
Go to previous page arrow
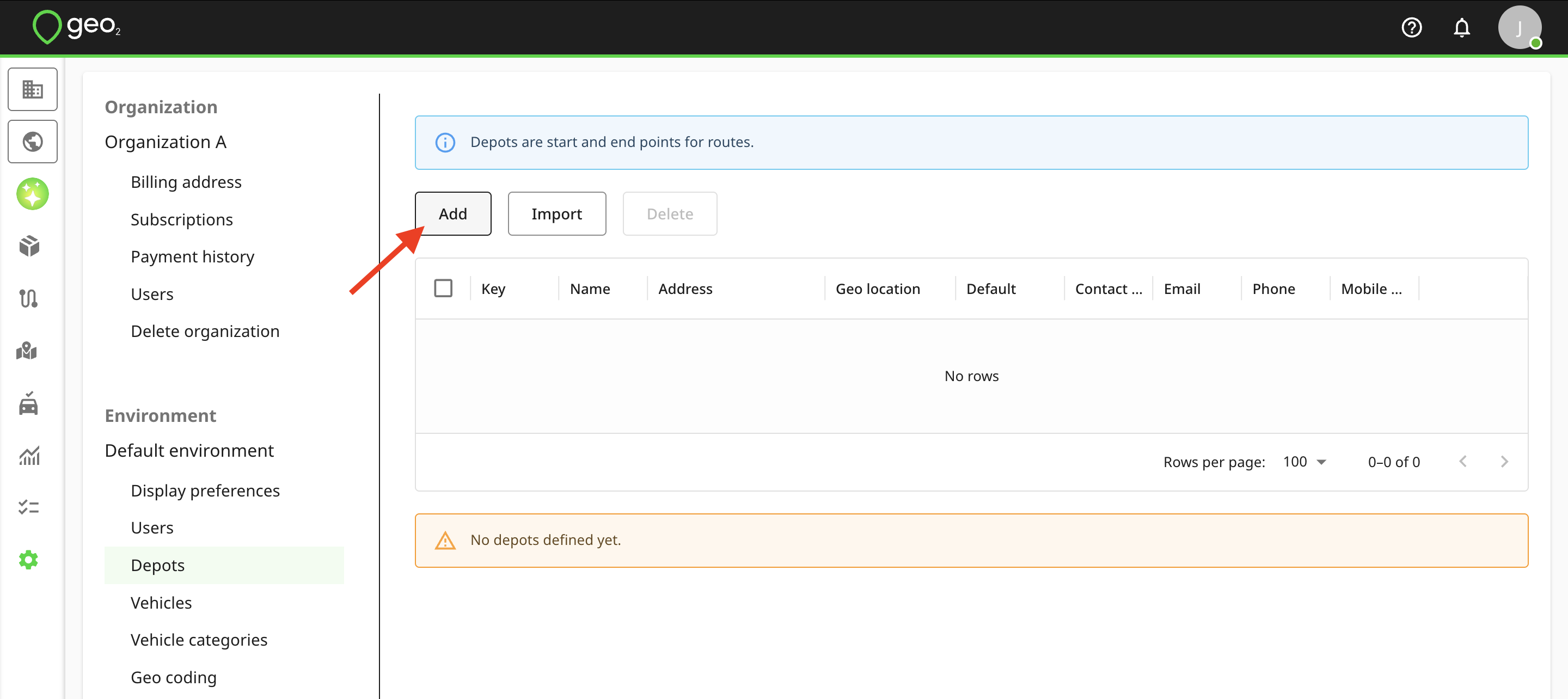1463,462
